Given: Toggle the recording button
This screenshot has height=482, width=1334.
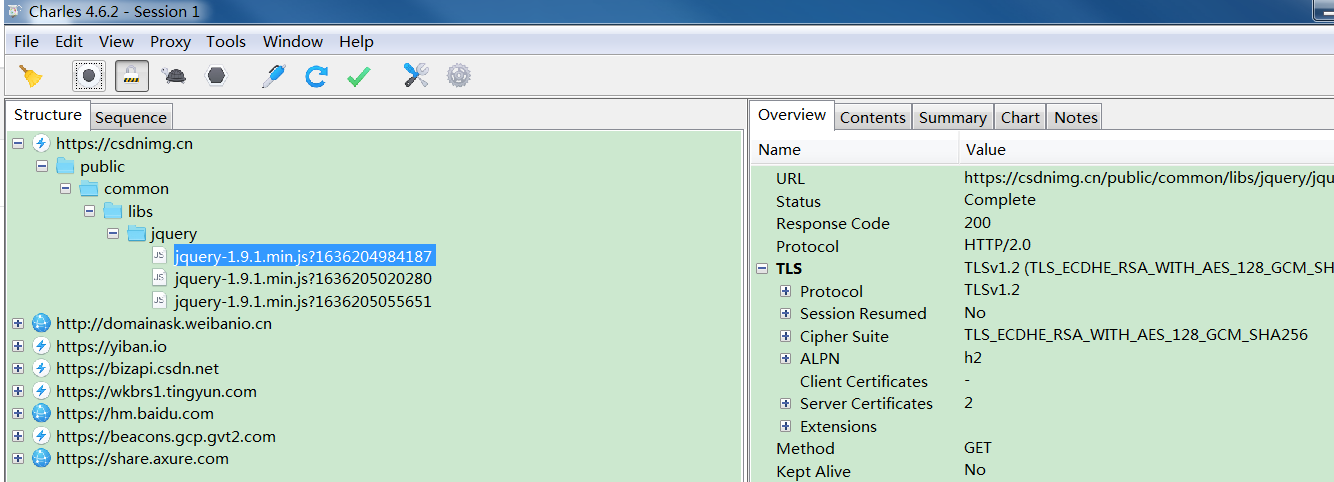Looking at the screenshot, I should click(89, 76).
